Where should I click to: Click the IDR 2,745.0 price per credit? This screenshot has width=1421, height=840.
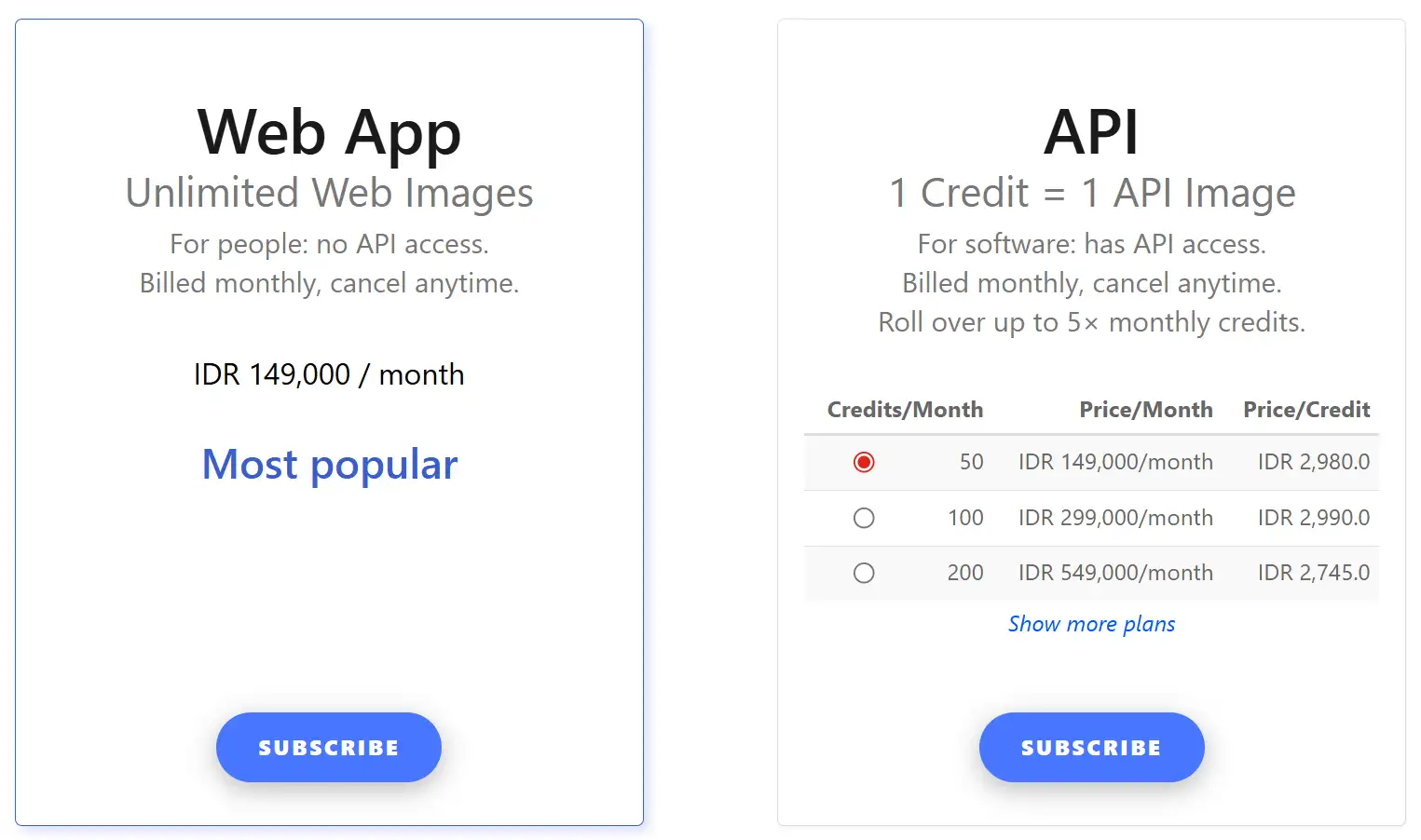[1313, 573]
